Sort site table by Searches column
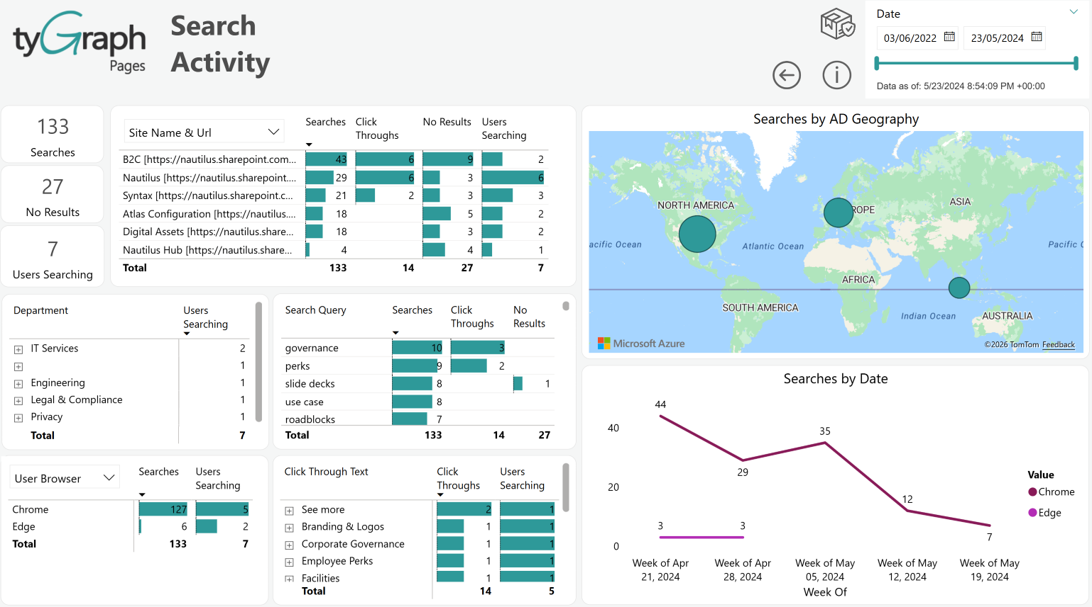 click(x=325, y=122)
